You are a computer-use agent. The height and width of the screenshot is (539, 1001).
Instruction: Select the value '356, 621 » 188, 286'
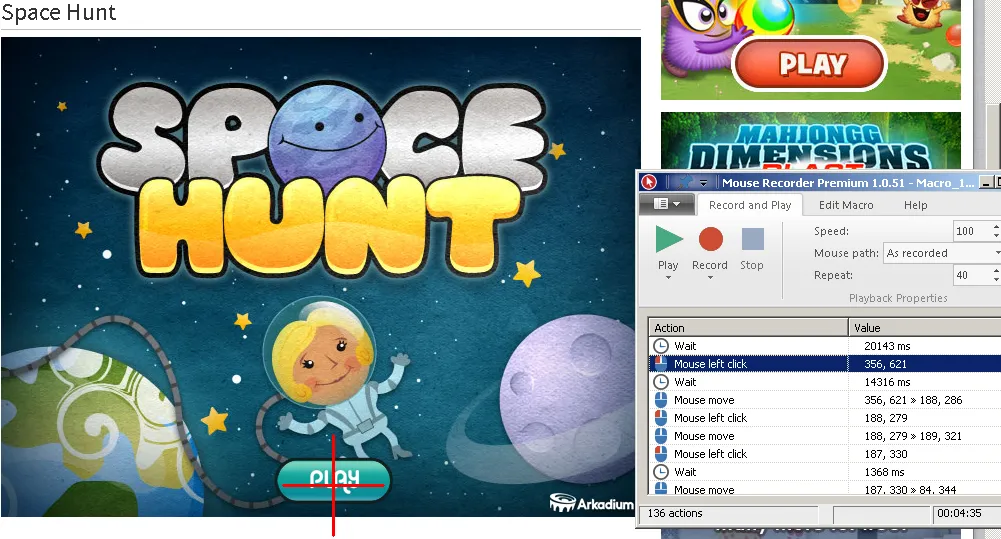(914, 400)
